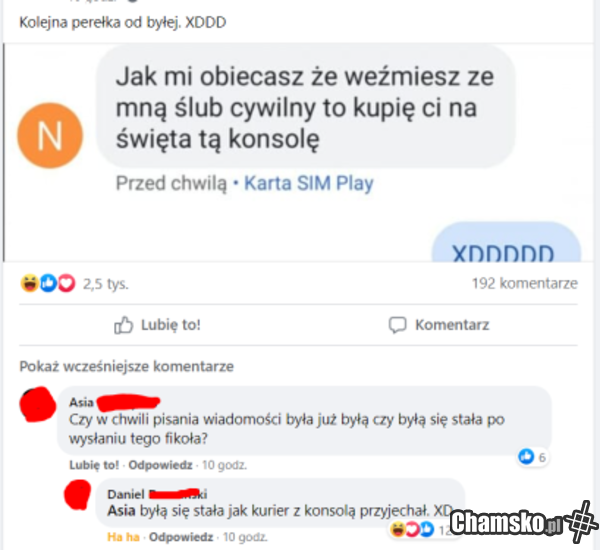Click the speech bubble icon beside Komentarz

click(397, 325)
